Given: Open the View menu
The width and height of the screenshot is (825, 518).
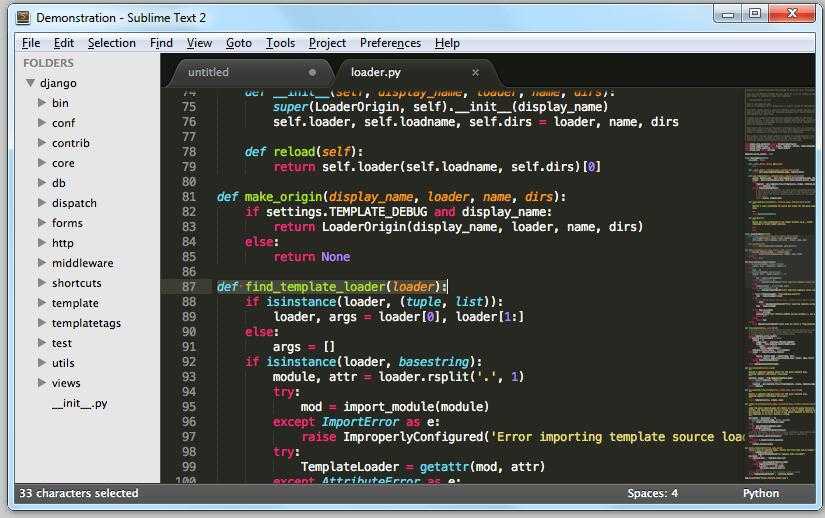Looking at the screenshot, I should [x=199, y=43].
